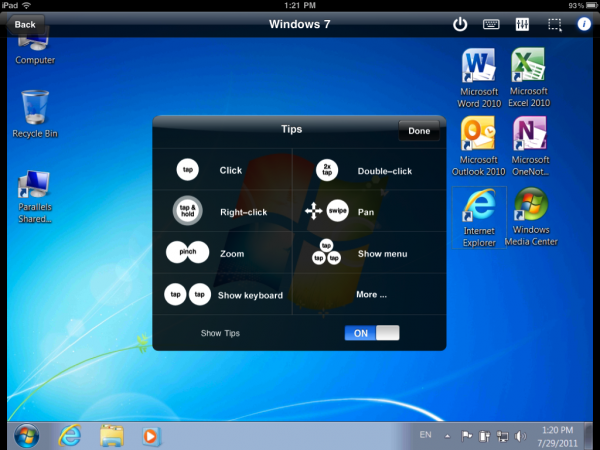Click the Show menu tip label
This screenshot has height=450, width=600.
[382, 254]
